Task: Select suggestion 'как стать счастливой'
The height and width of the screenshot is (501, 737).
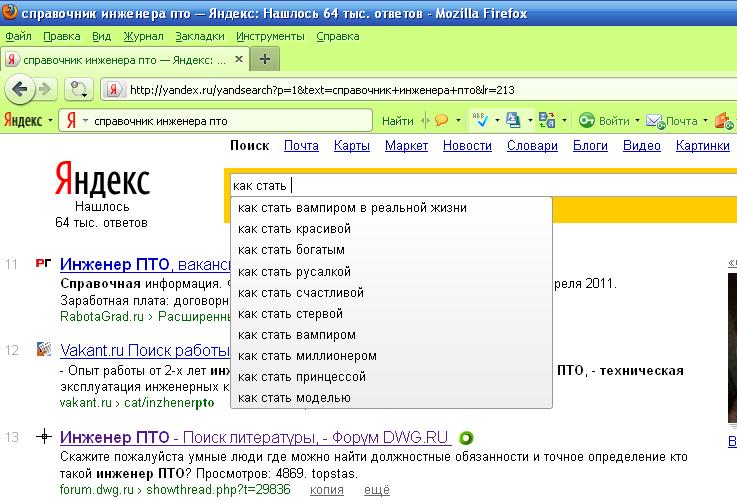Action: 392,293
